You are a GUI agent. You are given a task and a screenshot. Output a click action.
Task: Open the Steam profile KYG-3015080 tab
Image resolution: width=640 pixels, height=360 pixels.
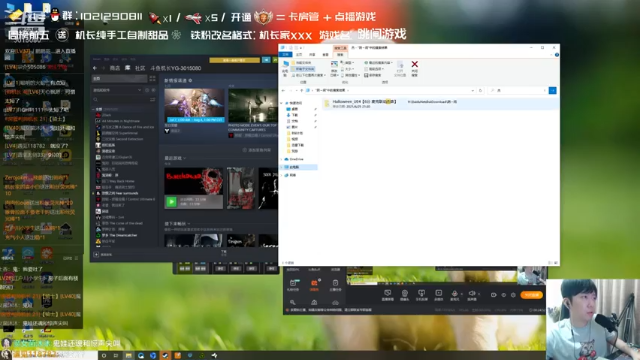tap(176, 68)
